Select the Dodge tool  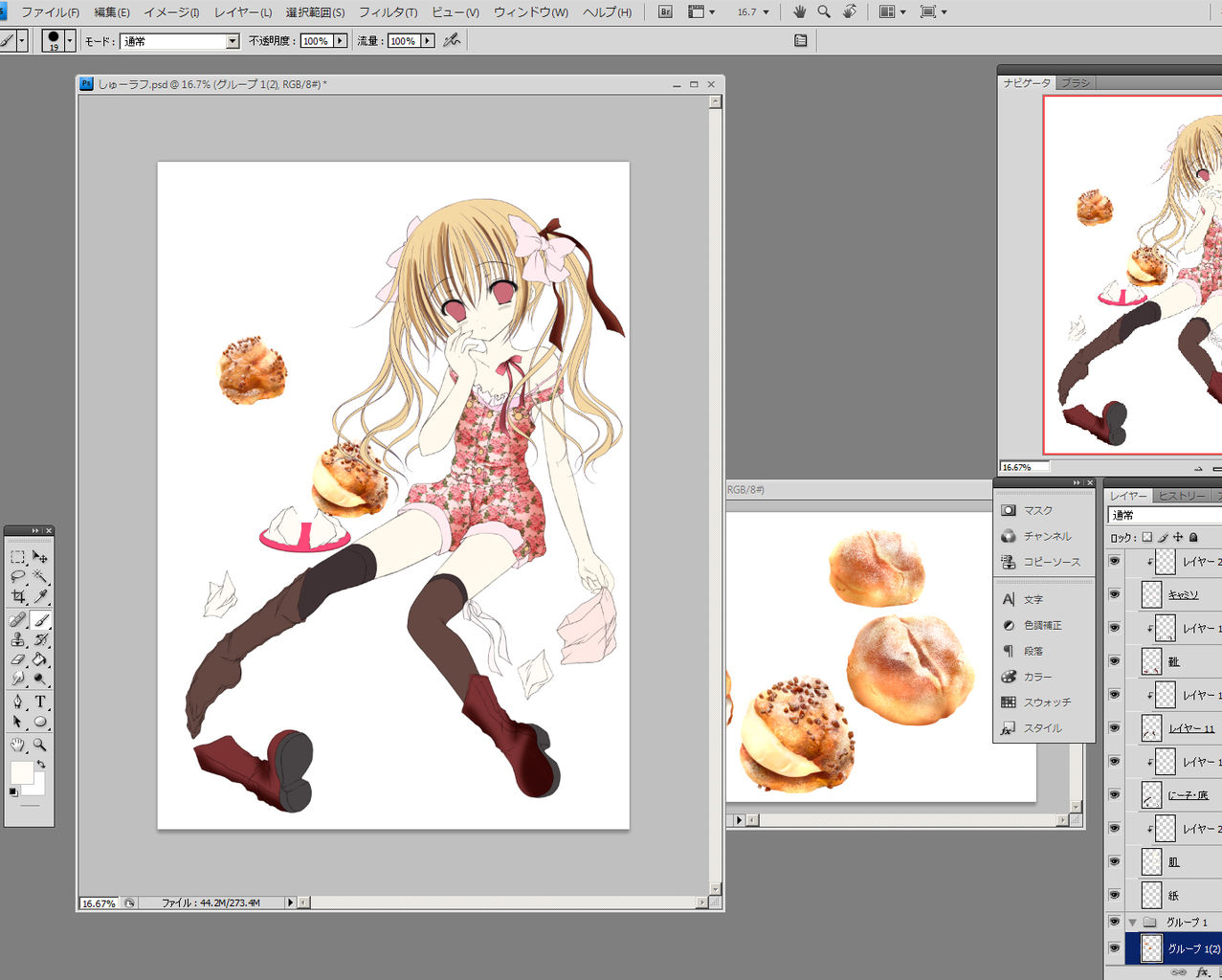pos(40,679)
